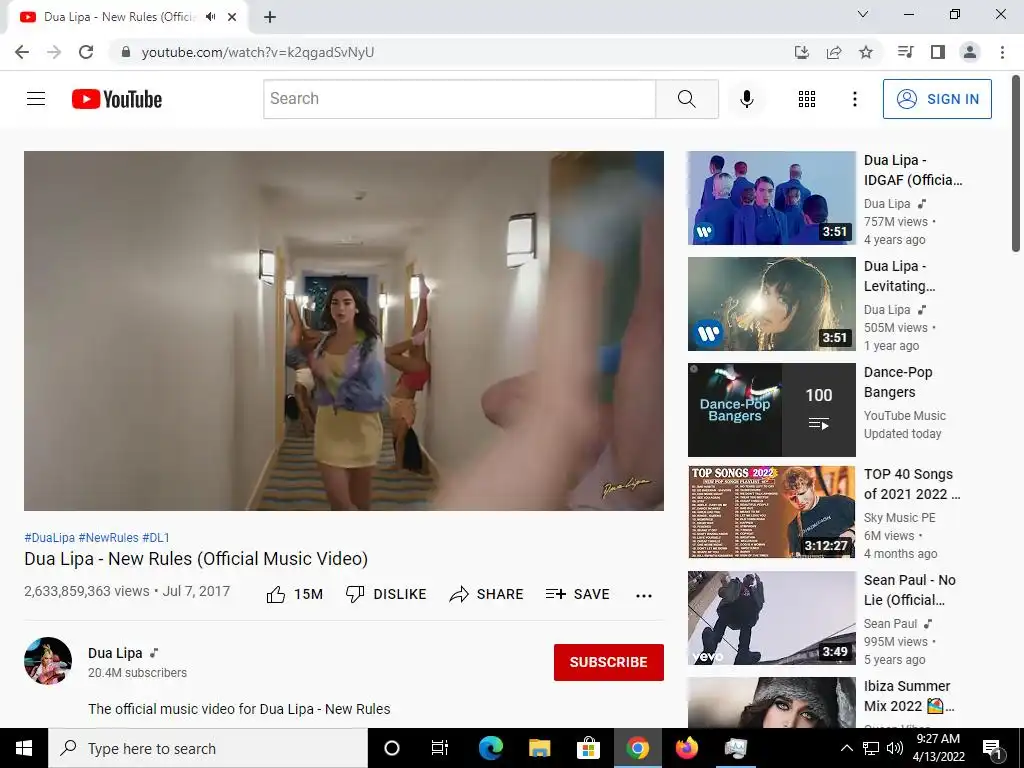1024x768 pixels.
Task: Launch Firefox from taskbar
Action: [x=686, y=748]
